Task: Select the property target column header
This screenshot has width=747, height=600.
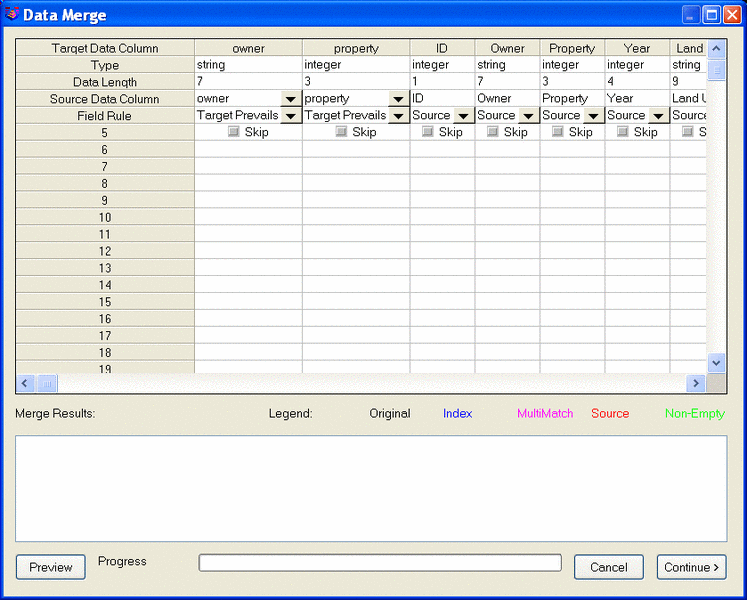Action: coord(356,48)
